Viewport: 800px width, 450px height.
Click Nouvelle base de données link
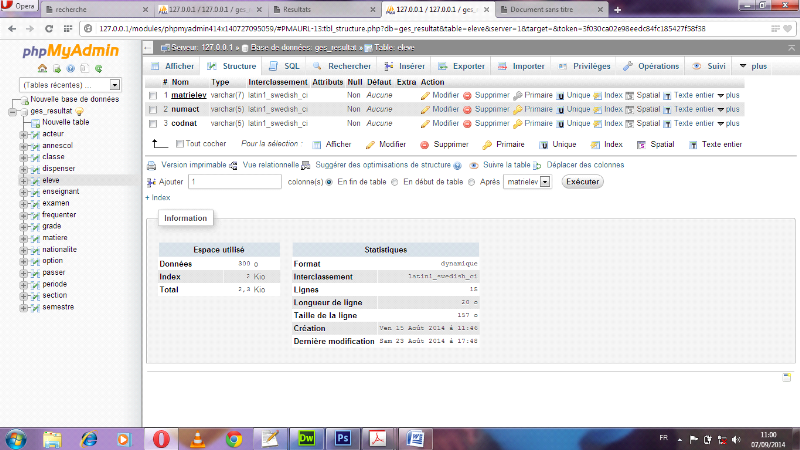[x=74, y=99]
